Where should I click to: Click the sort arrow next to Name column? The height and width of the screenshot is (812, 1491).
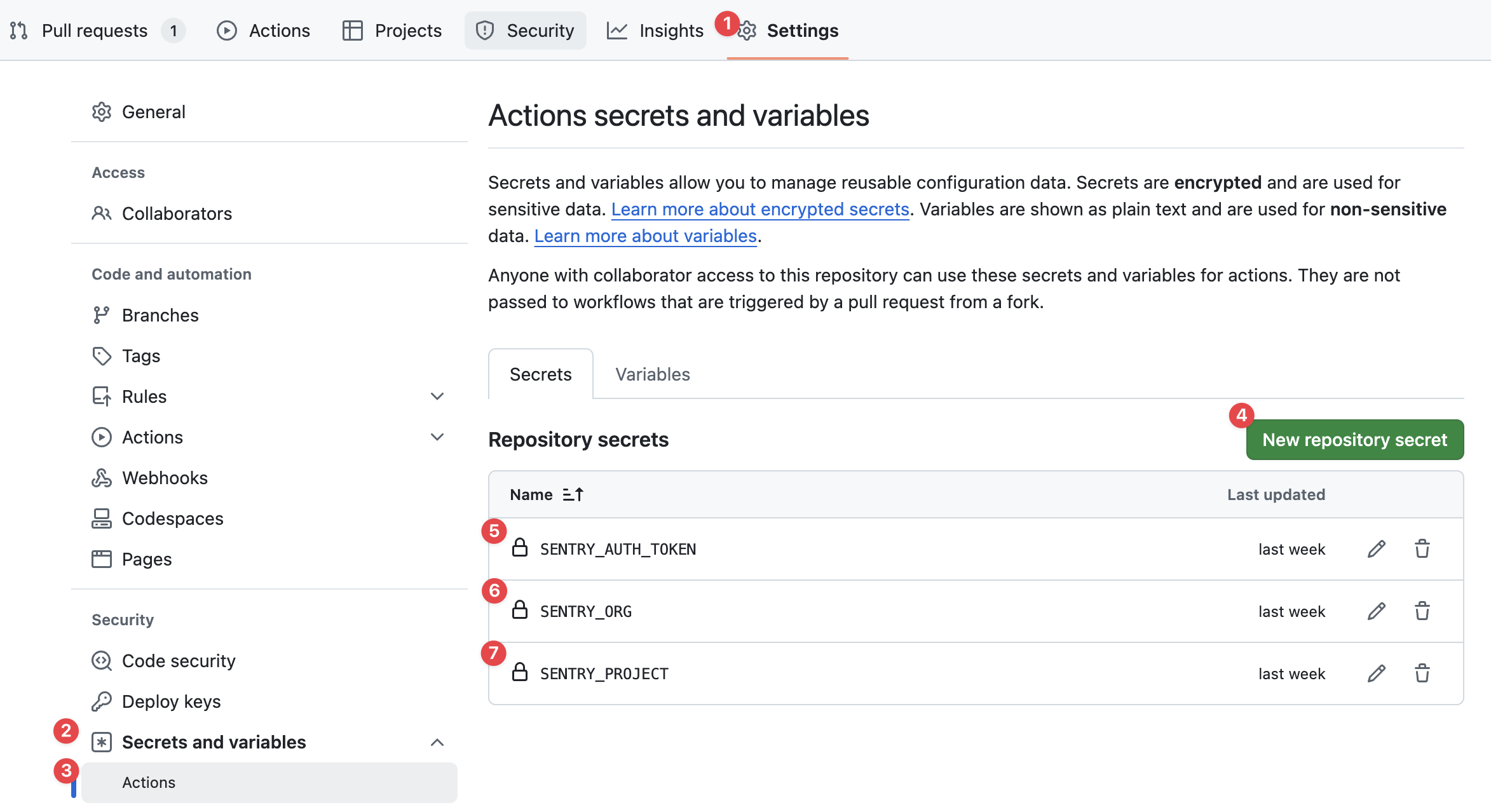pyautogui.click(x=573, y=494)
